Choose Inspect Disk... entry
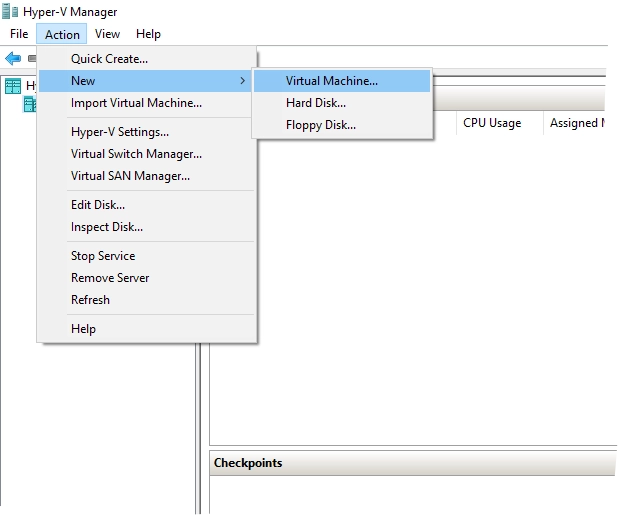The height and width of the screenshot is (516, 620). [x=146, y=227]
